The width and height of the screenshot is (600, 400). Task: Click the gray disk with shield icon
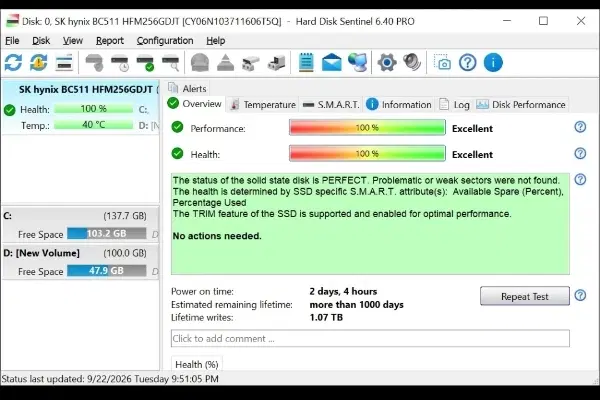pyautogui.click(x=94, y=63)
